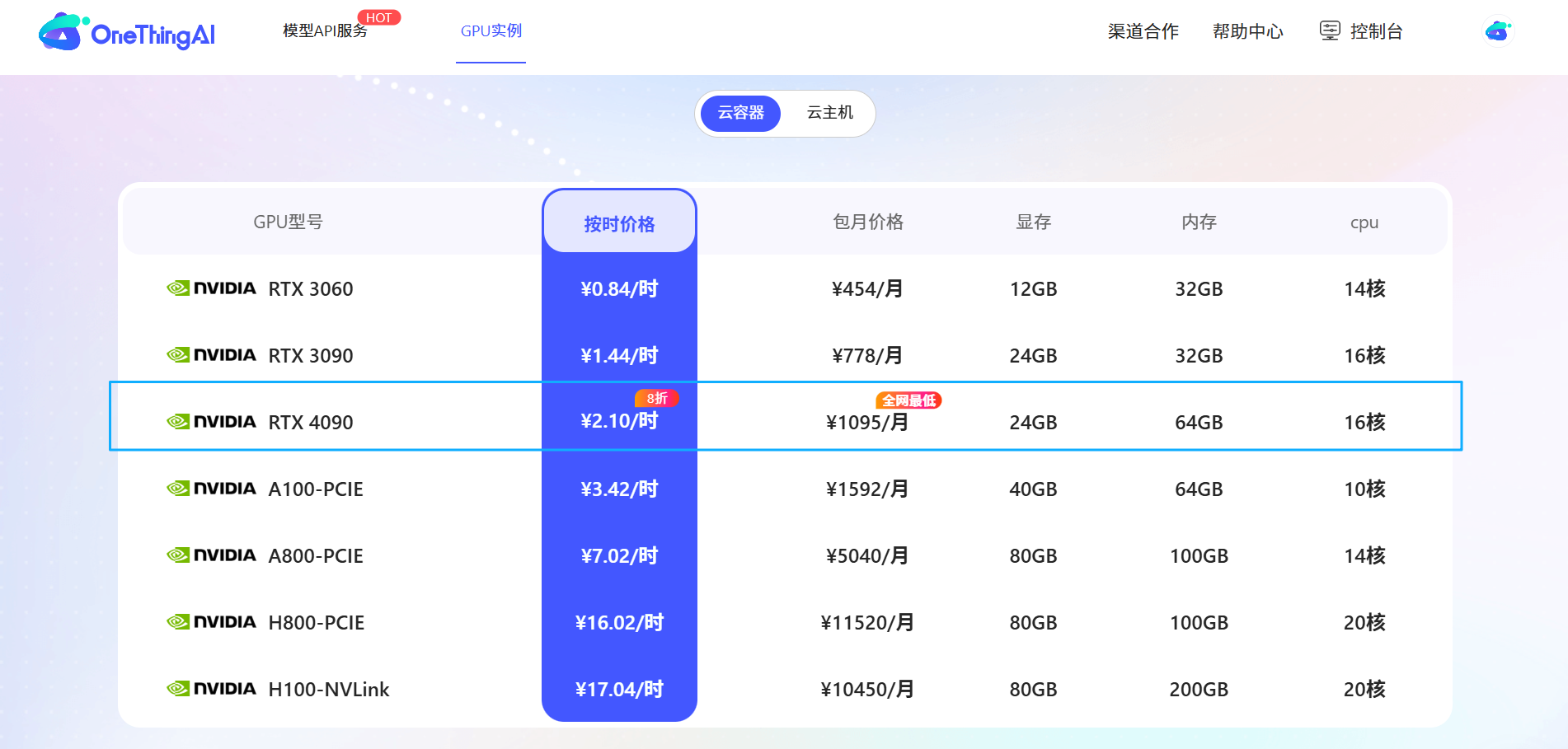Open the 帮助中心 link

click(1247, 31)
